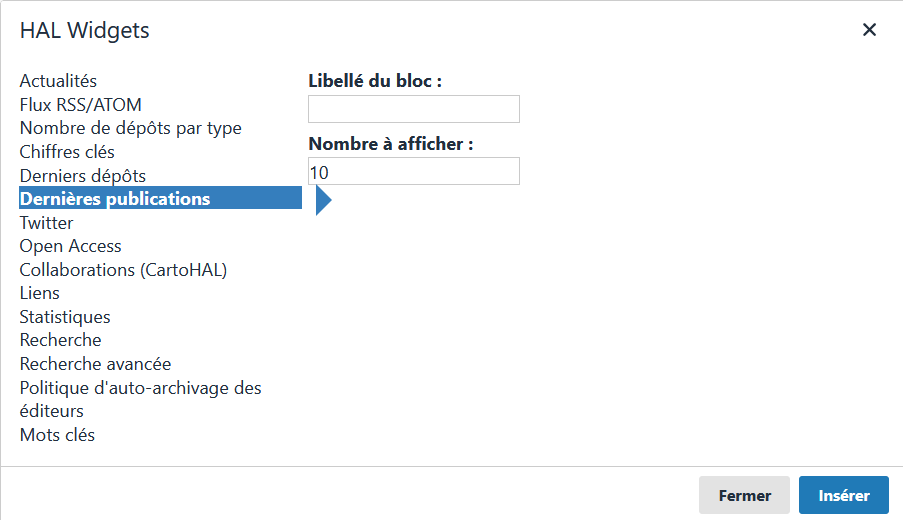The height and width of the screenshot is (520, 903).
Task: Choose the Flux RSS/ATOM widget
Action: click(x=80, y=104)
